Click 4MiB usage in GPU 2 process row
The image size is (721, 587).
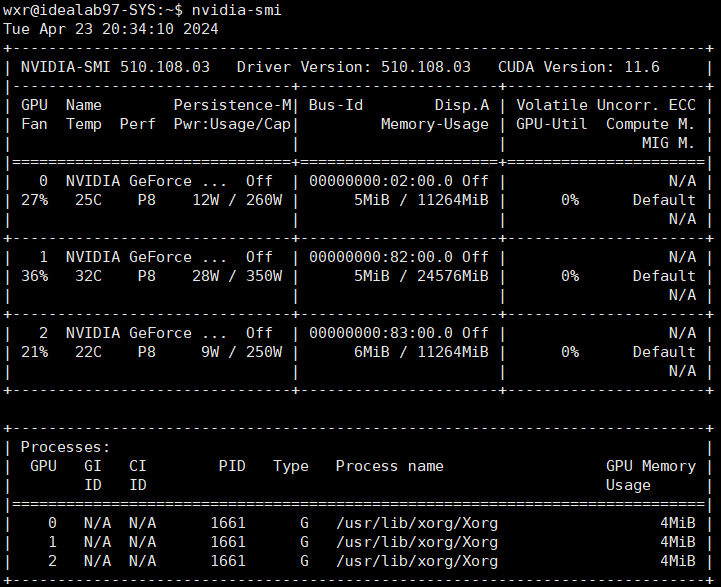pos(678,561)
